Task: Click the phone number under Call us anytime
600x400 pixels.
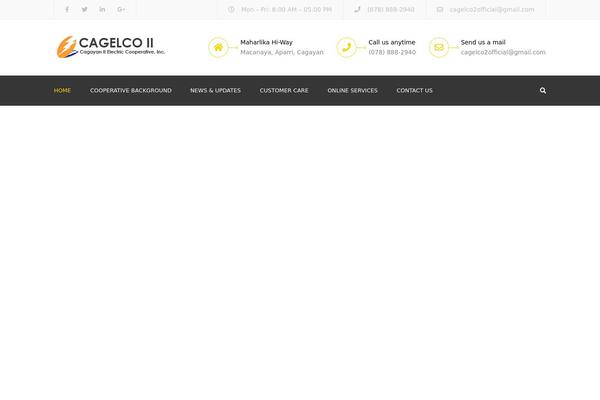Action: tap(392, 52)
